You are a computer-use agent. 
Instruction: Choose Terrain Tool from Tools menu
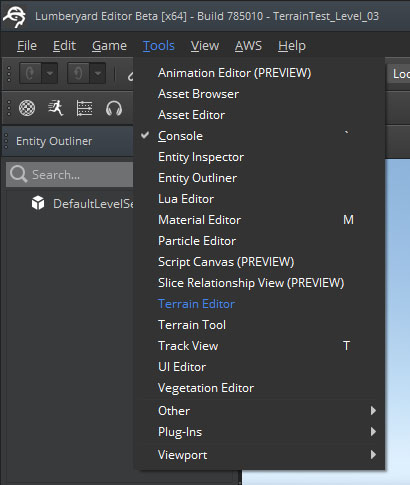click(259, 325)
